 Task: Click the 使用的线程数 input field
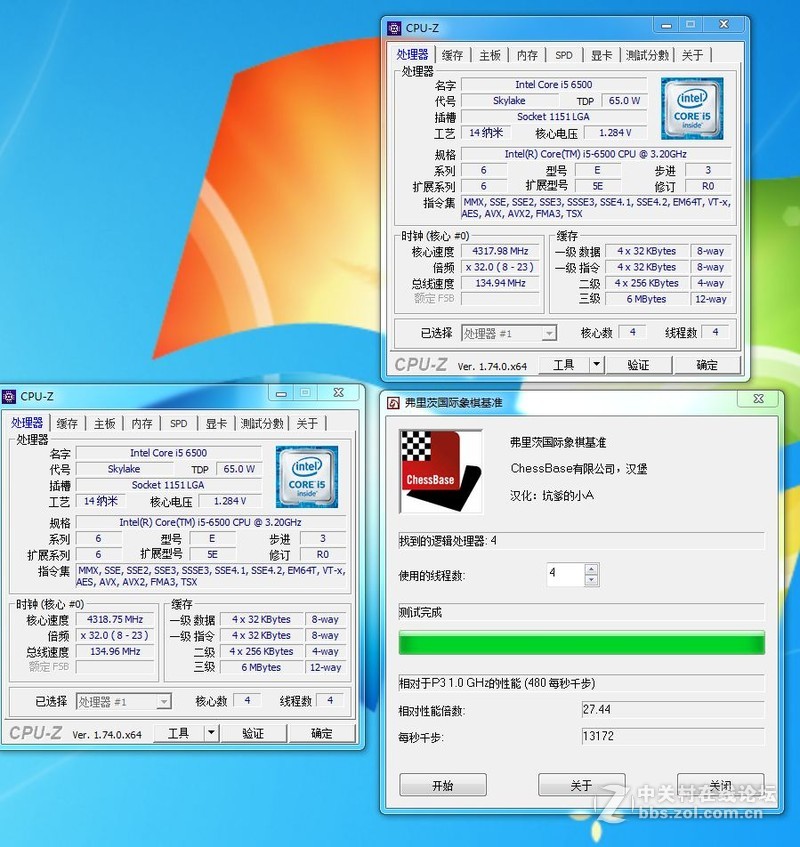tap(566, 575)
